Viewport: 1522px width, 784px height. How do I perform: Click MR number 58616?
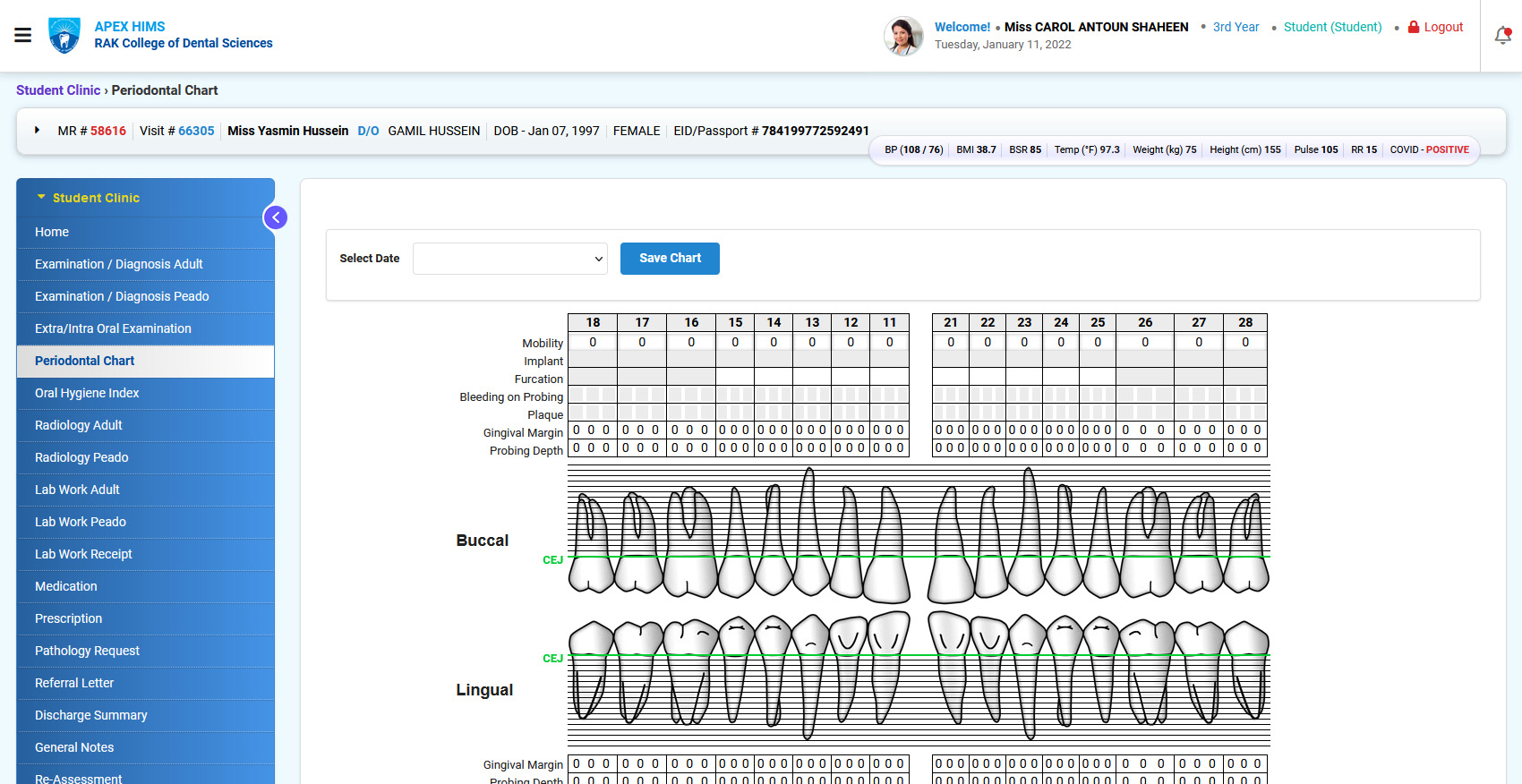(x=108, y=131)
